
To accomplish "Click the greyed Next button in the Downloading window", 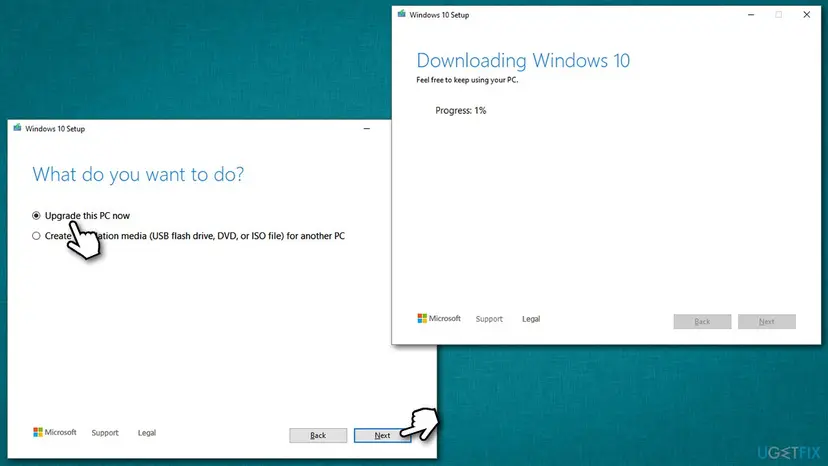I will click(x=767, y=321).
